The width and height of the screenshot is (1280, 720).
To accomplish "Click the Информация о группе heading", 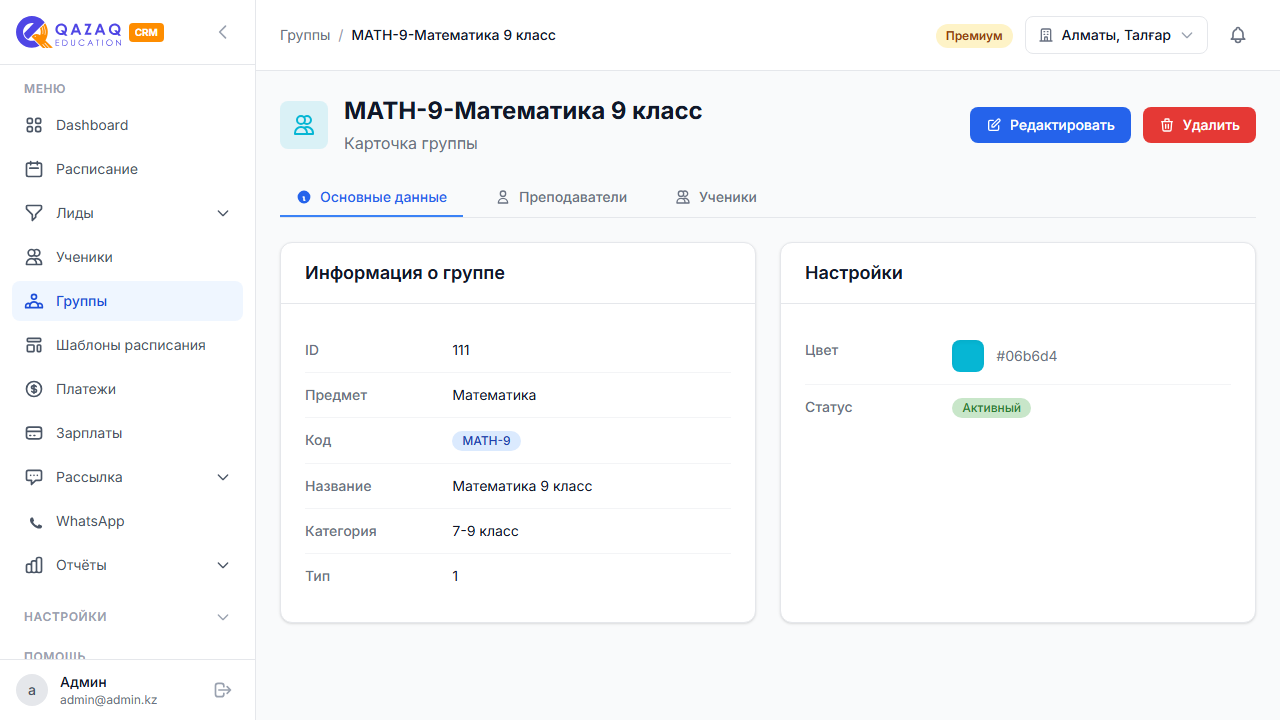I will click(x=405, y=273).
